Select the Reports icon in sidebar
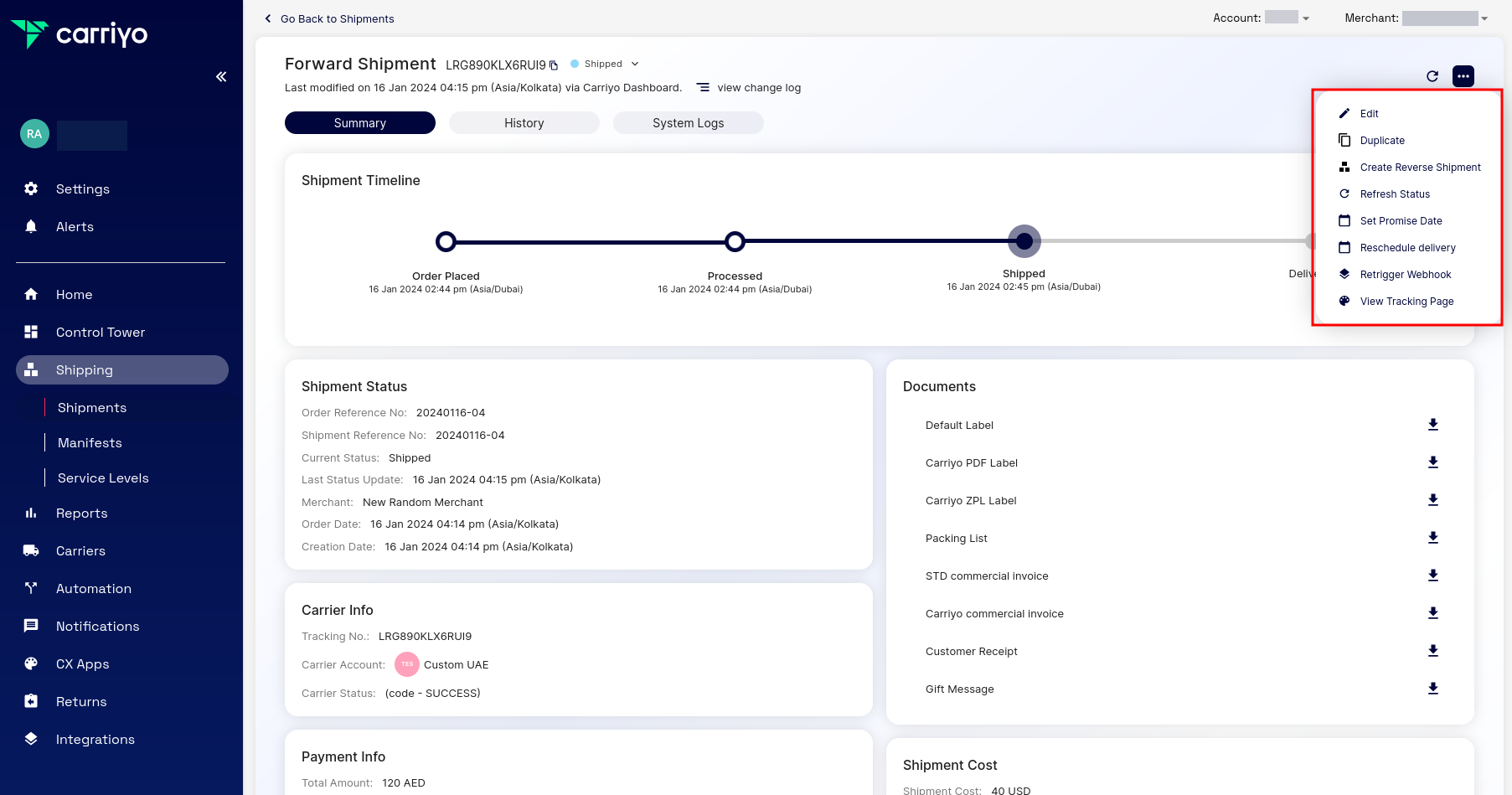The height and width of the screenshot is (795, 1512). [31, 513]
